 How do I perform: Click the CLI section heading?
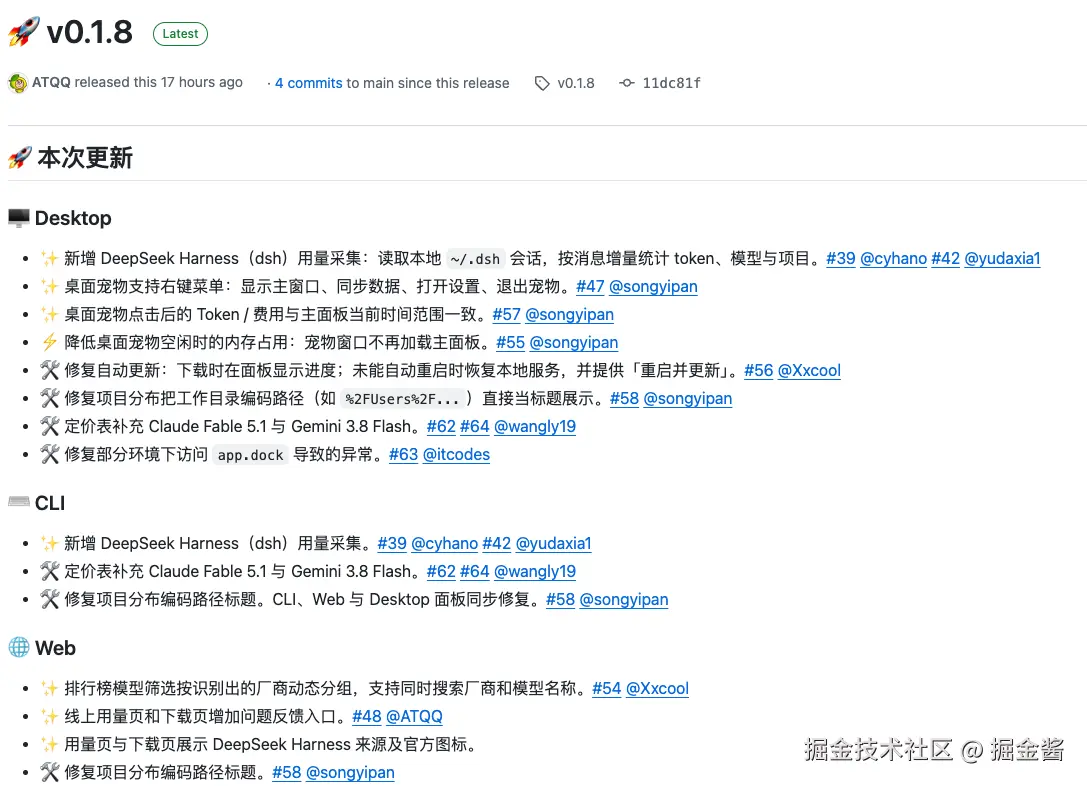(x=50, y=503)
